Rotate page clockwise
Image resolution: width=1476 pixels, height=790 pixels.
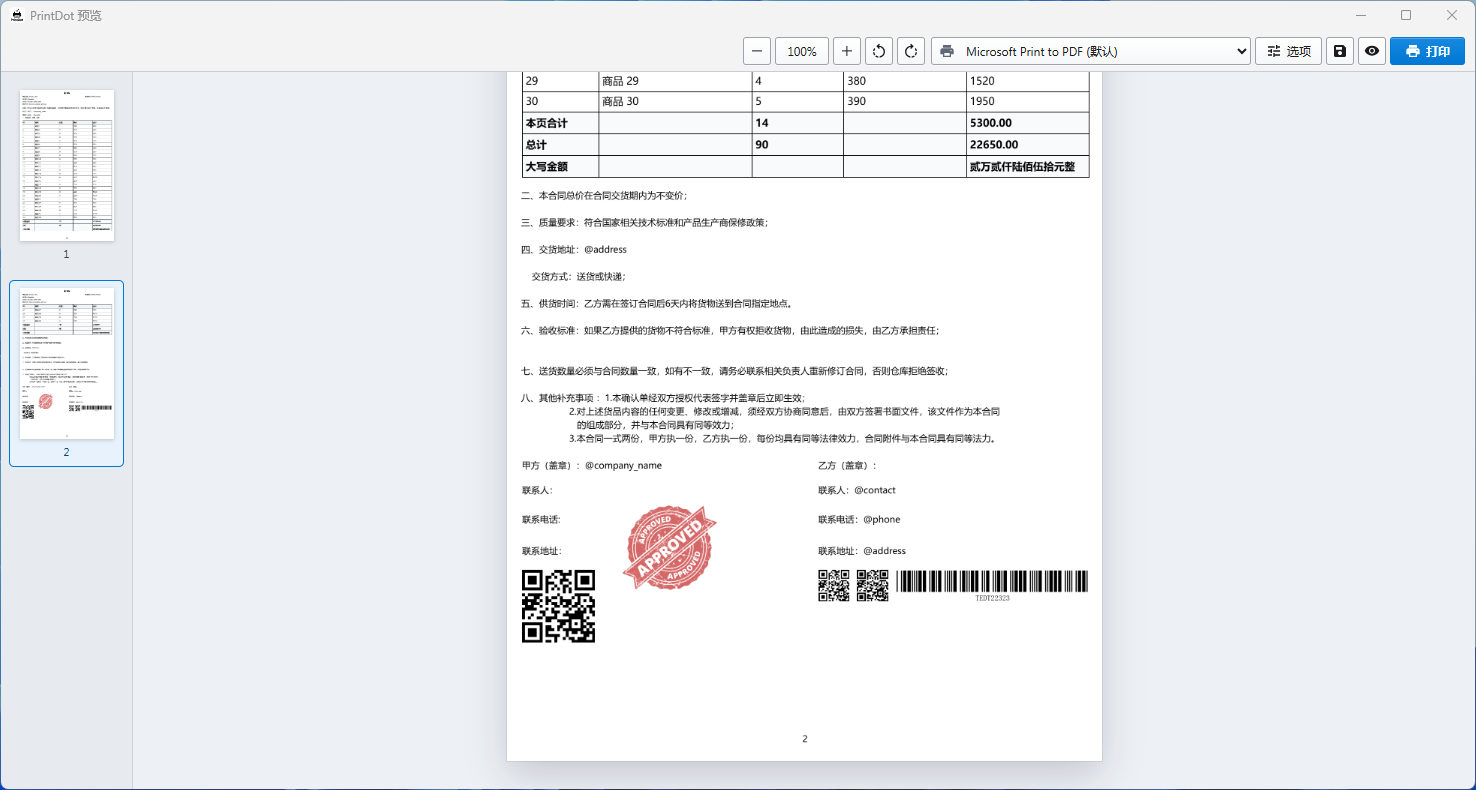pos(911,51)
